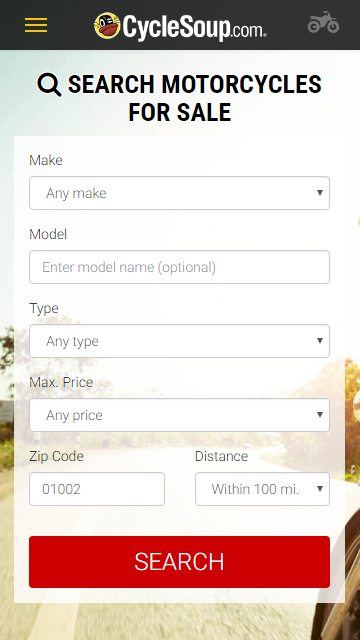Click the Search Motorcycles For Sale heading
This screenshot has width=360, height=640.
pos(180,98)
